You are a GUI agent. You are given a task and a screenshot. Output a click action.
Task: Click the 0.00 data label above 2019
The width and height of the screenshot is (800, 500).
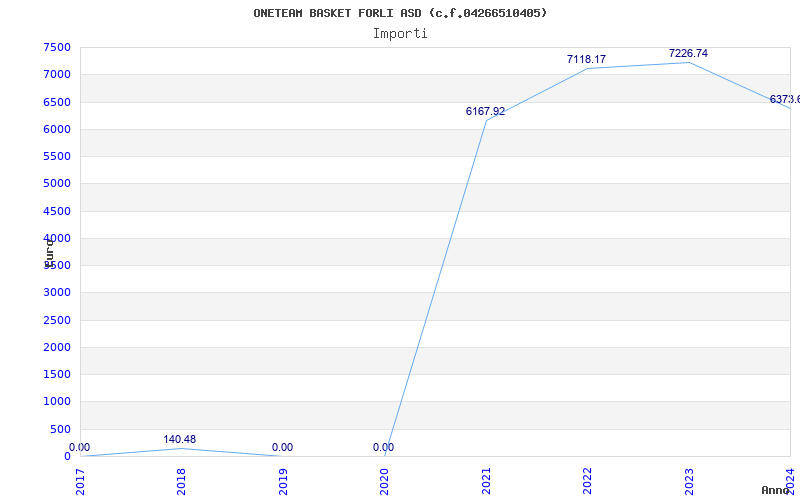282,447
